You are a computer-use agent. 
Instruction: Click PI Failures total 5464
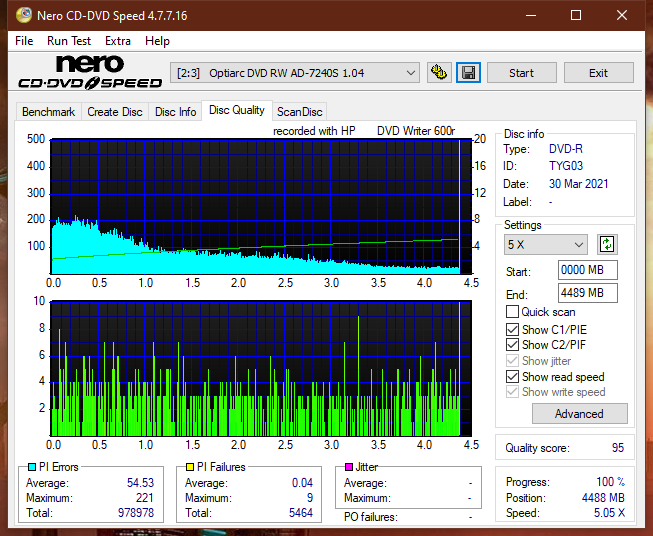click(x=301, y=513)
